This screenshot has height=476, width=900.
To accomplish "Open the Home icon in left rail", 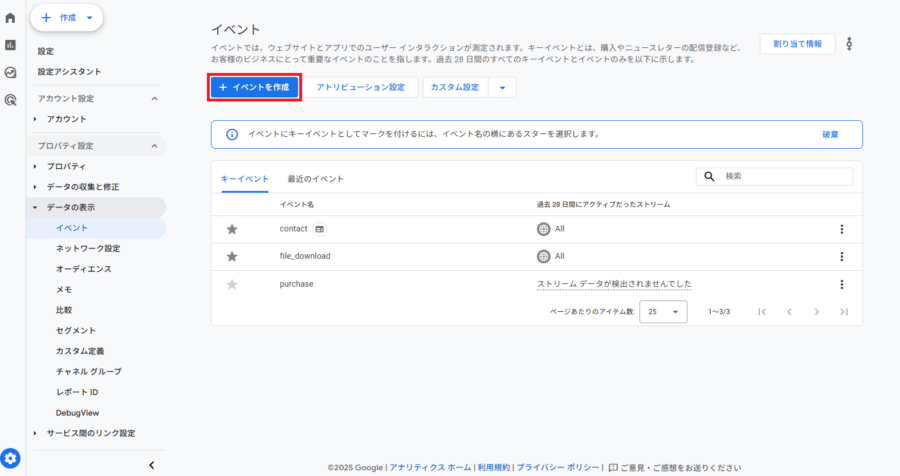I will (11, 18).
